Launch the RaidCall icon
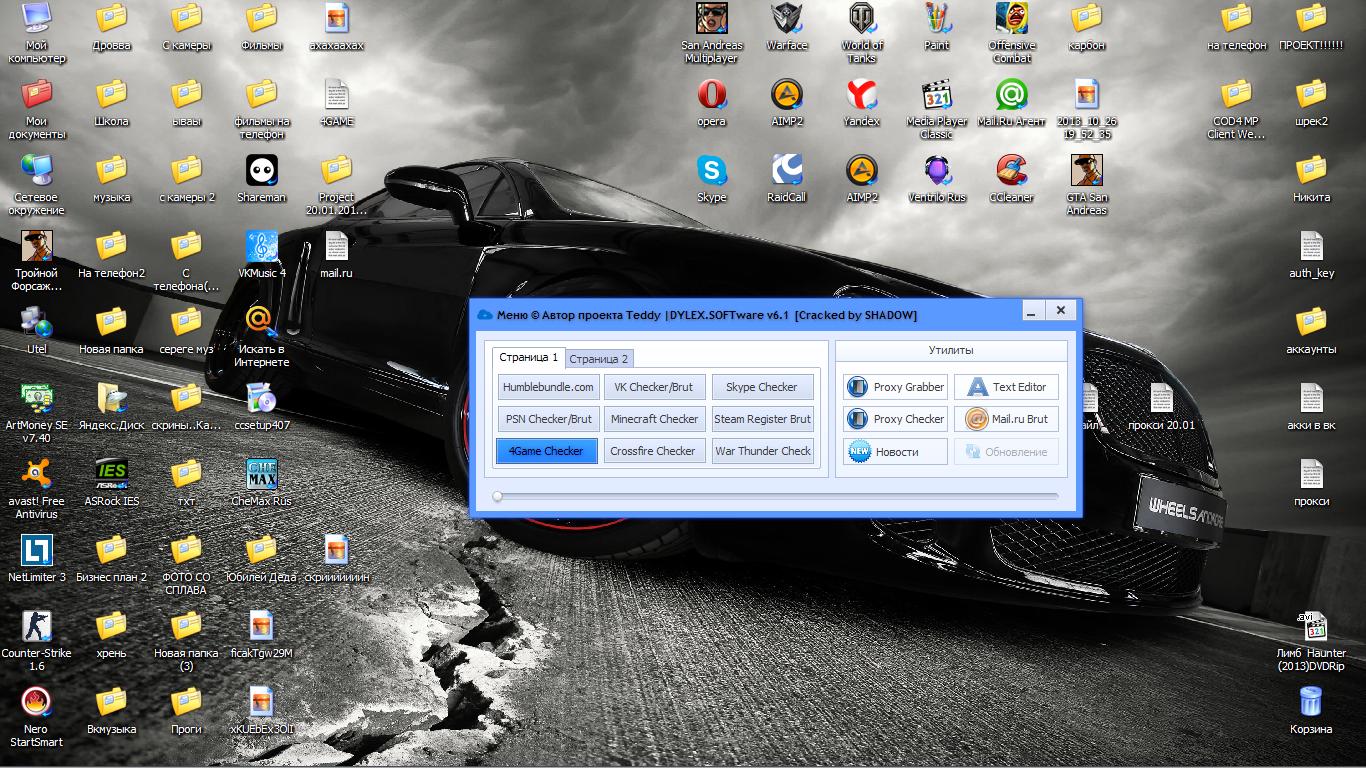Screen dimensions: 1366x768 (x=787, y=179)
